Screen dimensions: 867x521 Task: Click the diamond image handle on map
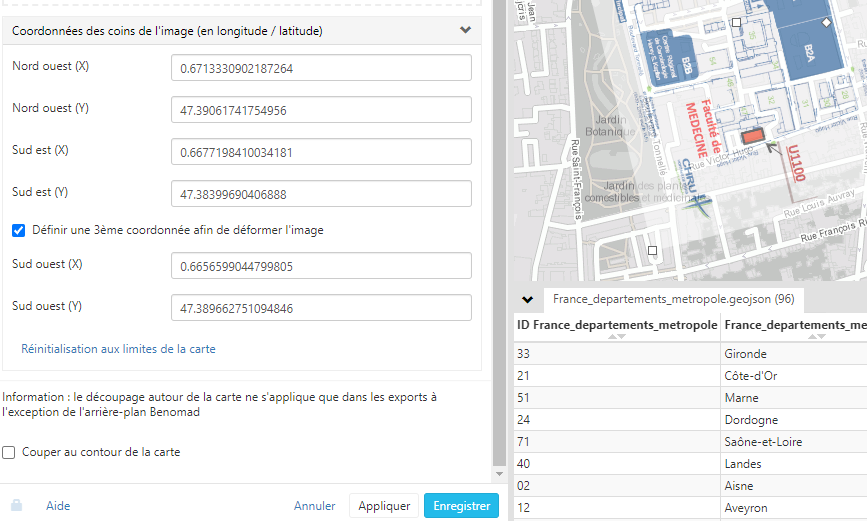826,23
